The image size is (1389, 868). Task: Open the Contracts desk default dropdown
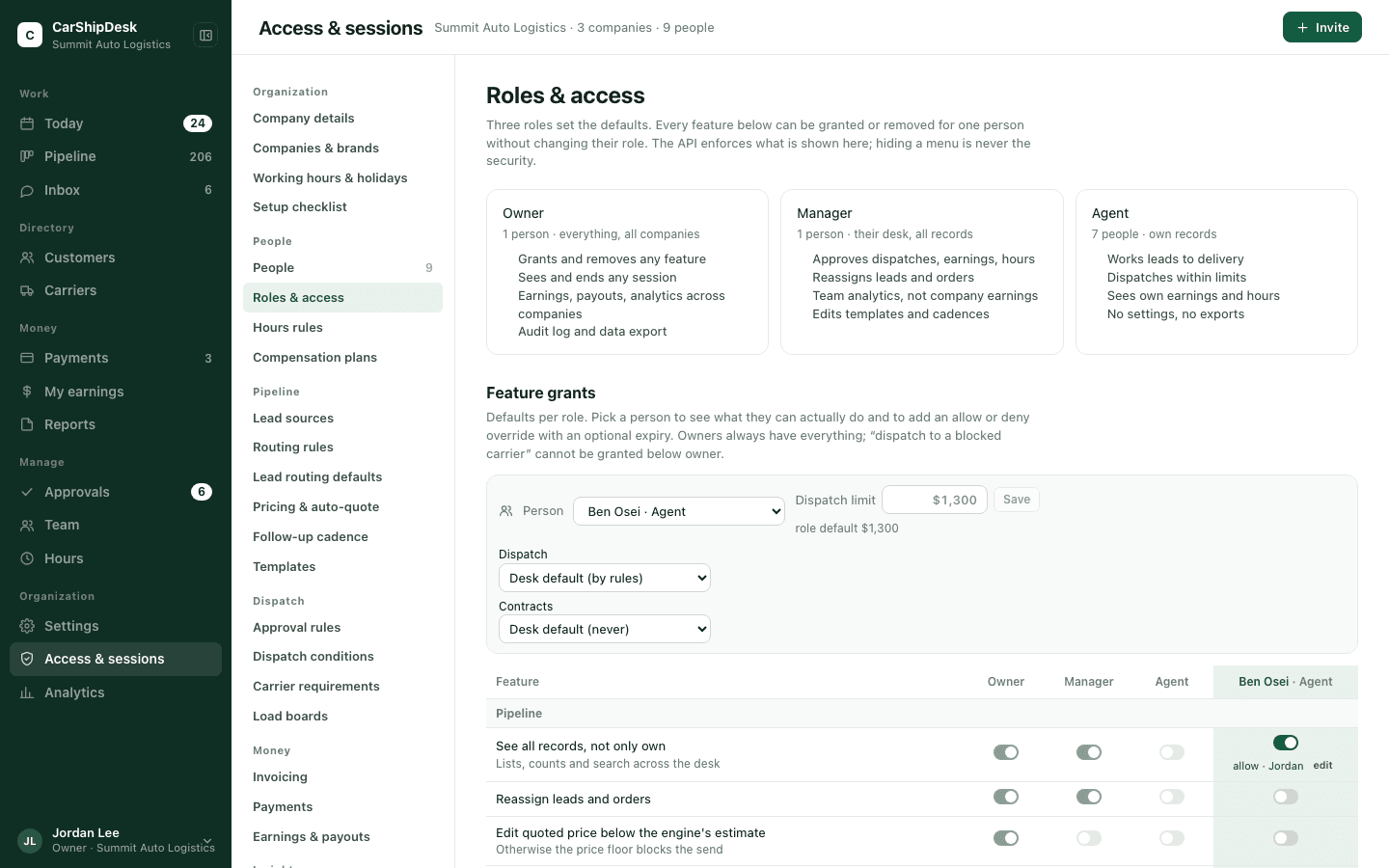click(605, 629)
